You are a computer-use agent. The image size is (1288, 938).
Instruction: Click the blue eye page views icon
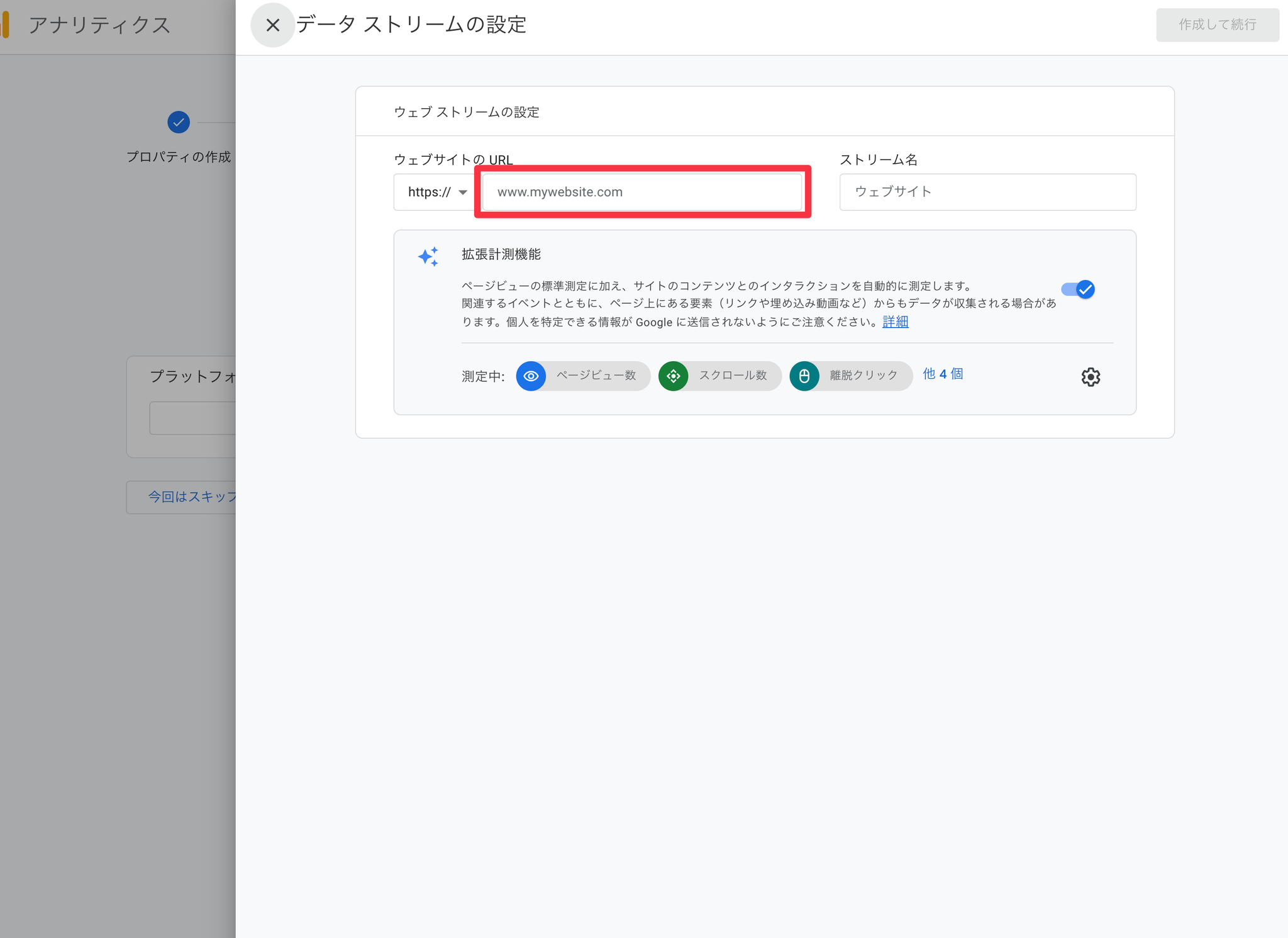tap(531, 376)
